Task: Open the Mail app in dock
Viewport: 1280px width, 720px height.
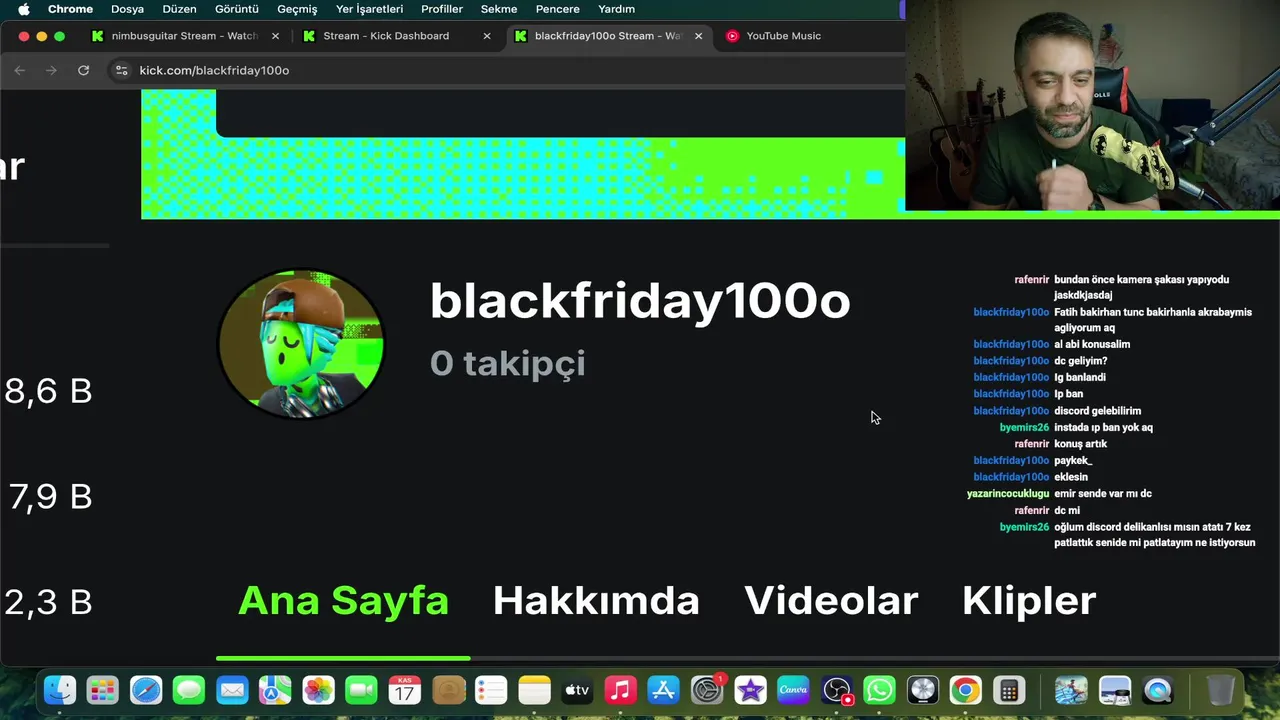Action: pyautogui.click(x=232, y=690)
